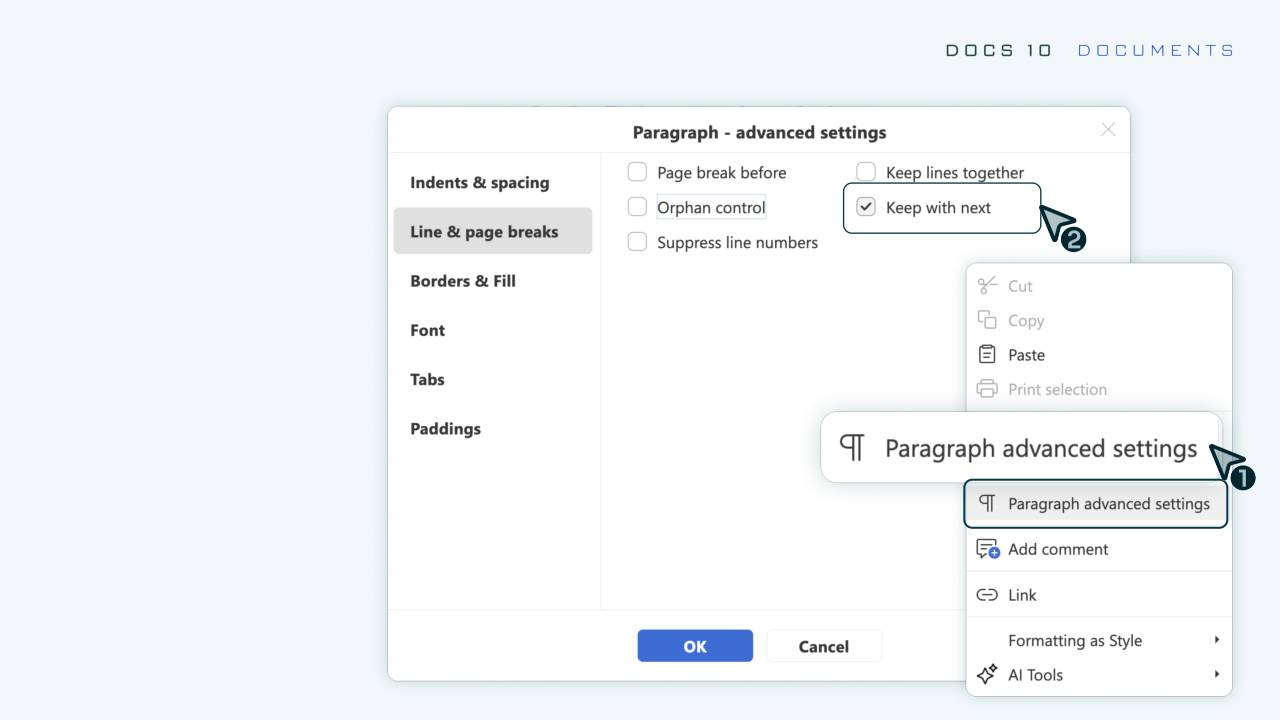
Task: Select Link from the context menu
Action: point(1098,595)
